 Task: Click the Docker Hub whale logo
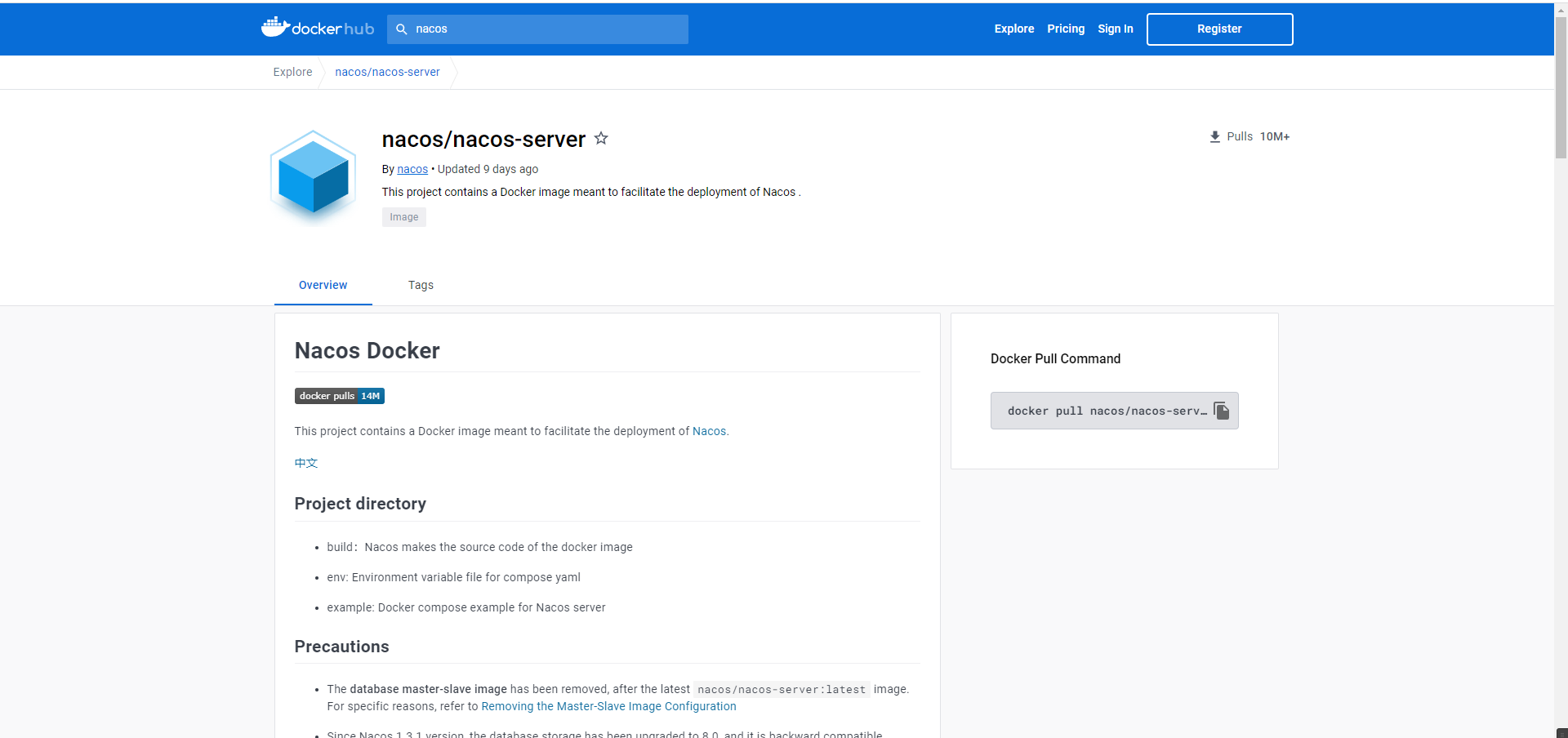click(275, 28)
